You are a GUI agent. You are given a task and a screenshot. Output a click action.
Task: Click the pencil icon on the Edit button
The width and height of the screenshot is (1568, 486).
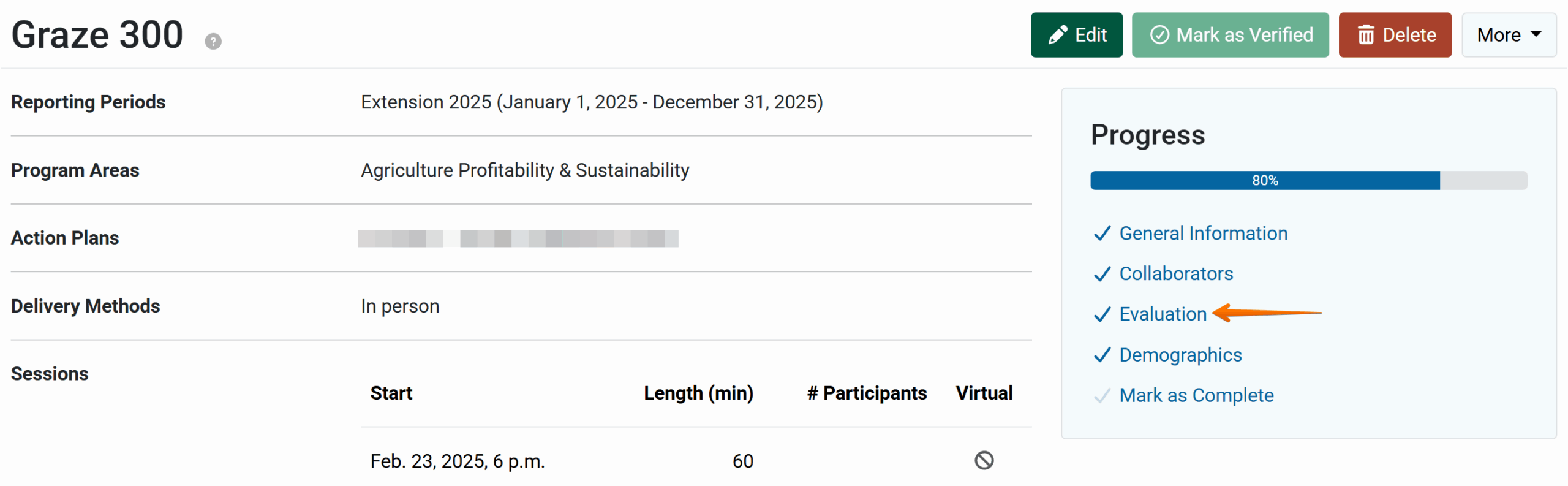pyautogui.click(x=1058, y=35)
